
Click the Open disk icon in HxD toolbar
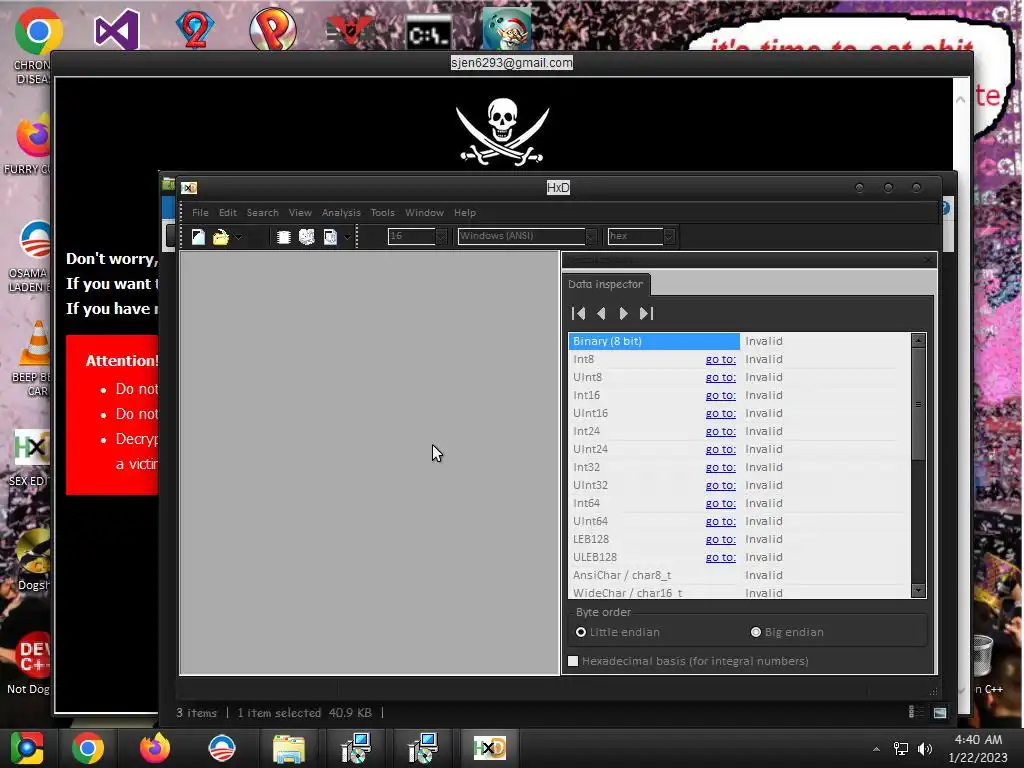[306, 236]
